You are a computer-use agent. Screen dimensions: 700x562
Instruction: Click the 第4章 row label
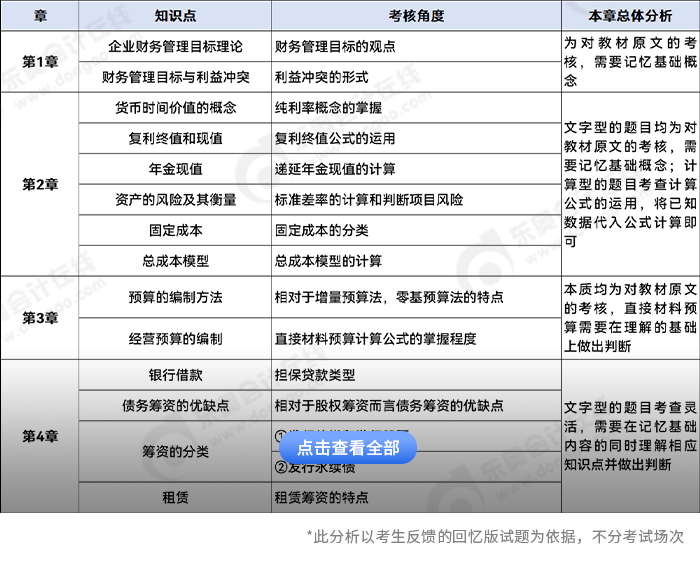pos(40,436)
